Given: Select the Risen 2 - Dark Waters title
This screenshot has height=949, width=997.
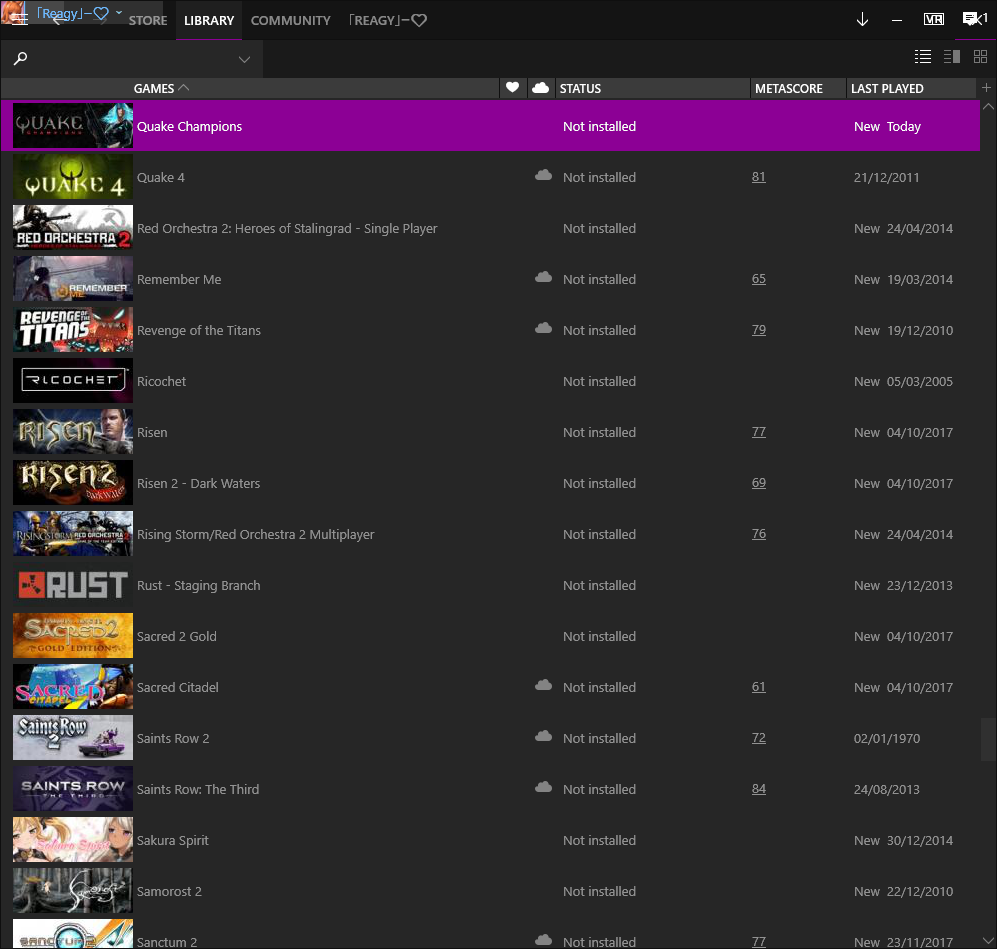Looking at the screenshot, I should pyautogui.click(x=198, y=484).
